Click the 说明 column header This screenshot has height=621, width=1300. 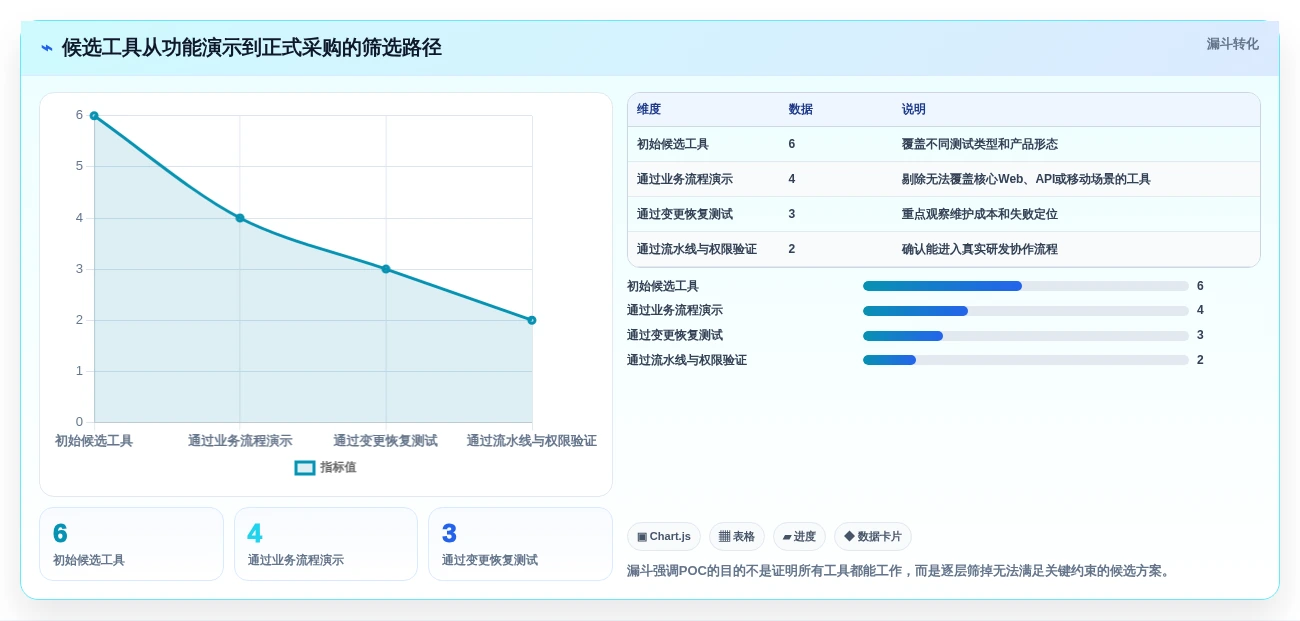(914, 110)
